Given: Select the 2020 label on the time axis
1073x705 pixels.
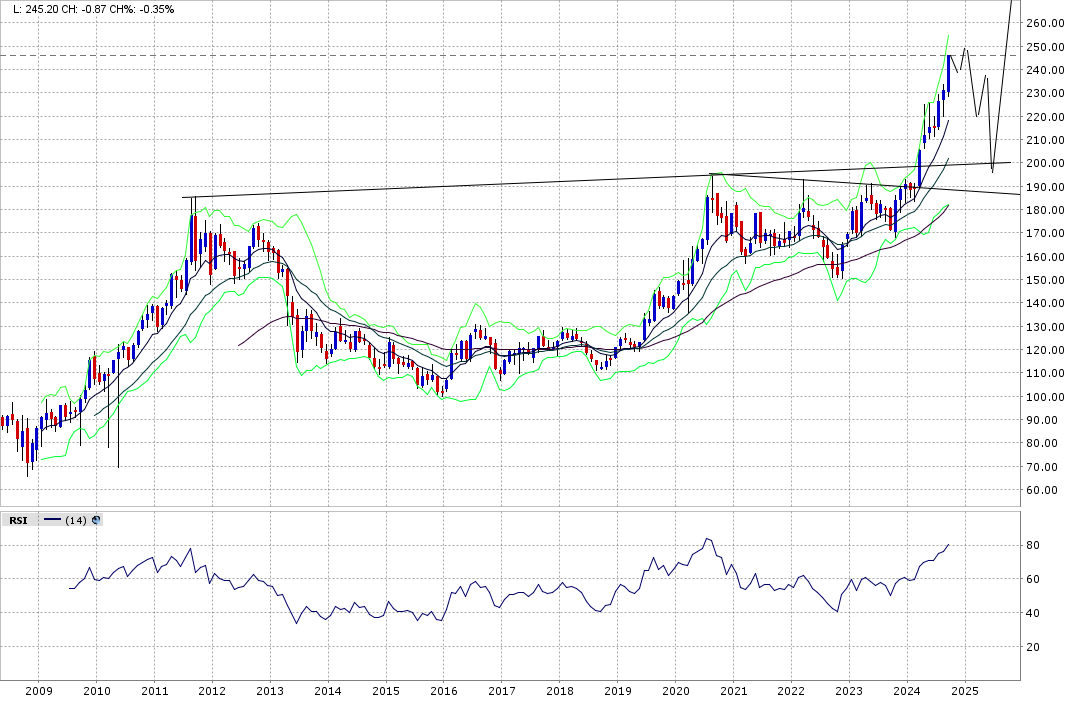Looking at the screenshot, I should (676, 691).
